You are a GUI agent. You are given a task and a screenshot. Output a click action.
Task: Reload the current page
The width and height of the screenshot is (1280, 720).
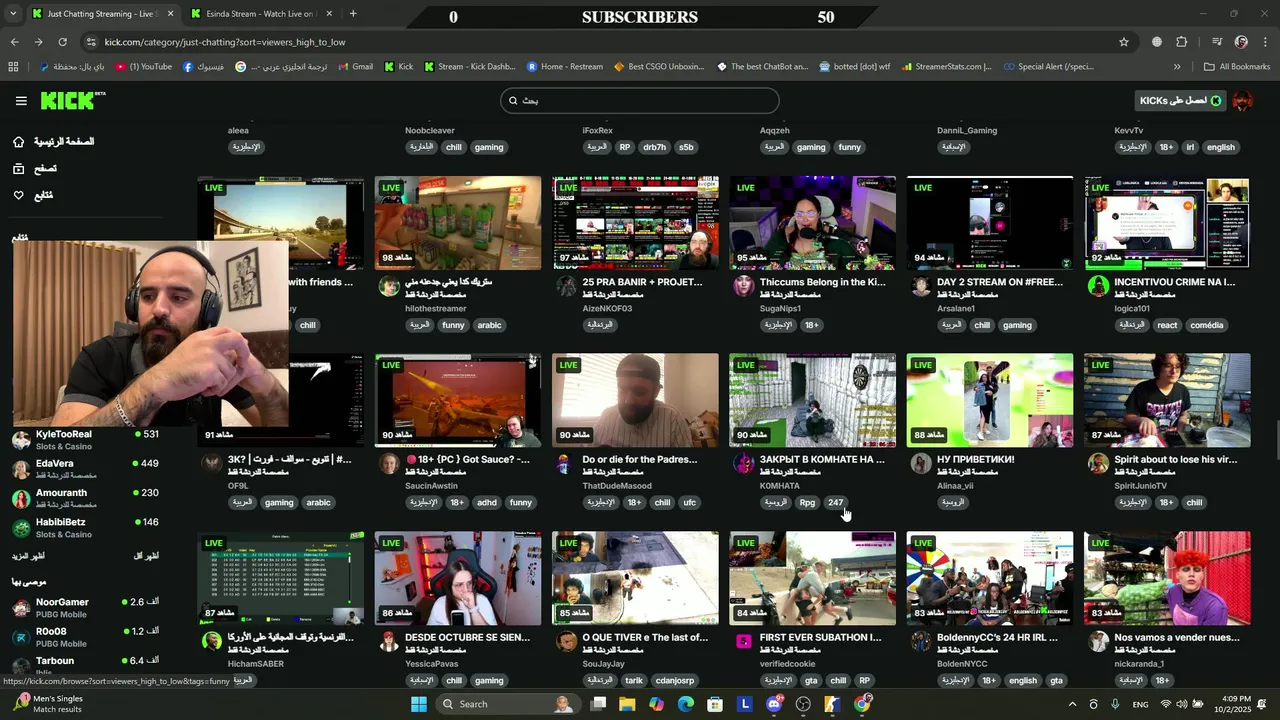tap(62, 42)
